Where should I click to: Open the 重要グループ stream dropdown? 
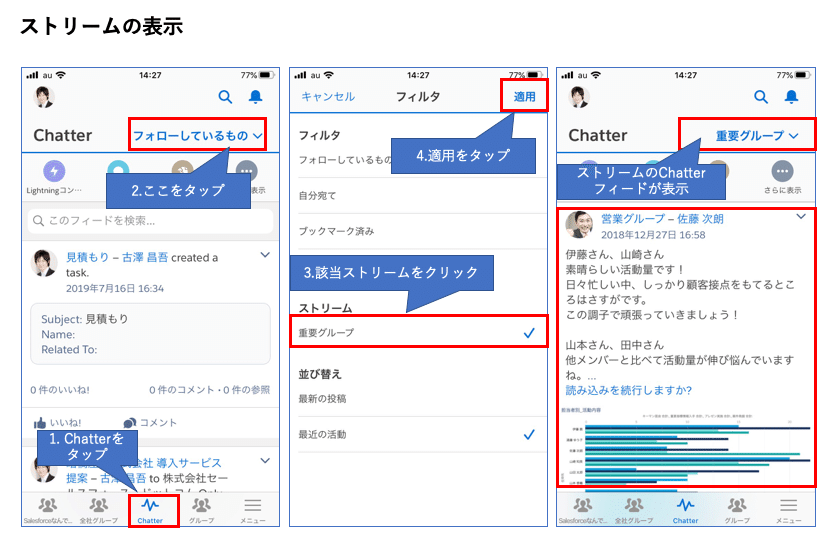tap(757, 136)
